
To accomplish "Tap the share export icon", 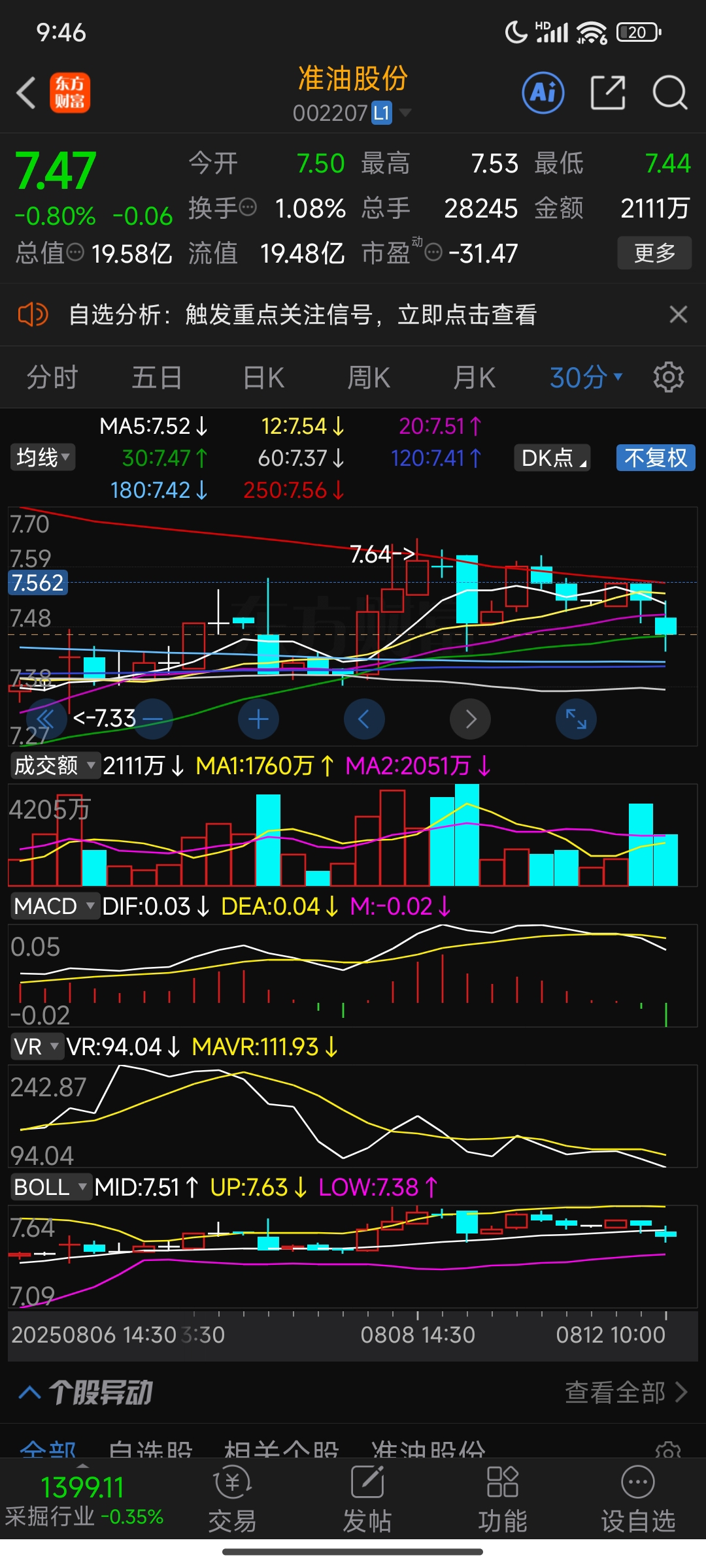I will 608,93.
